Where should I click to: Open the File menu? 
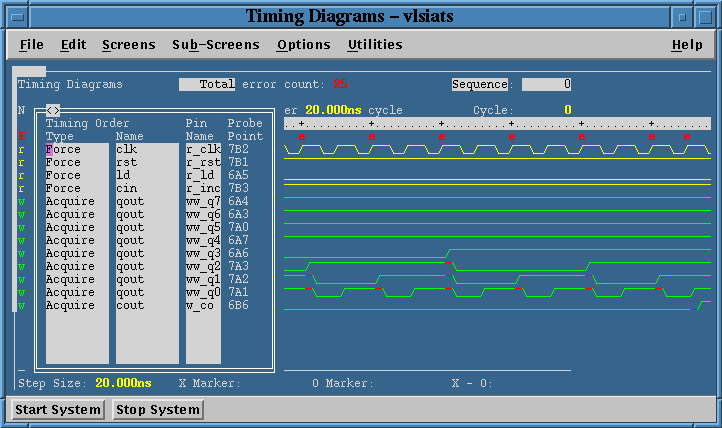[x=31, y=45]
